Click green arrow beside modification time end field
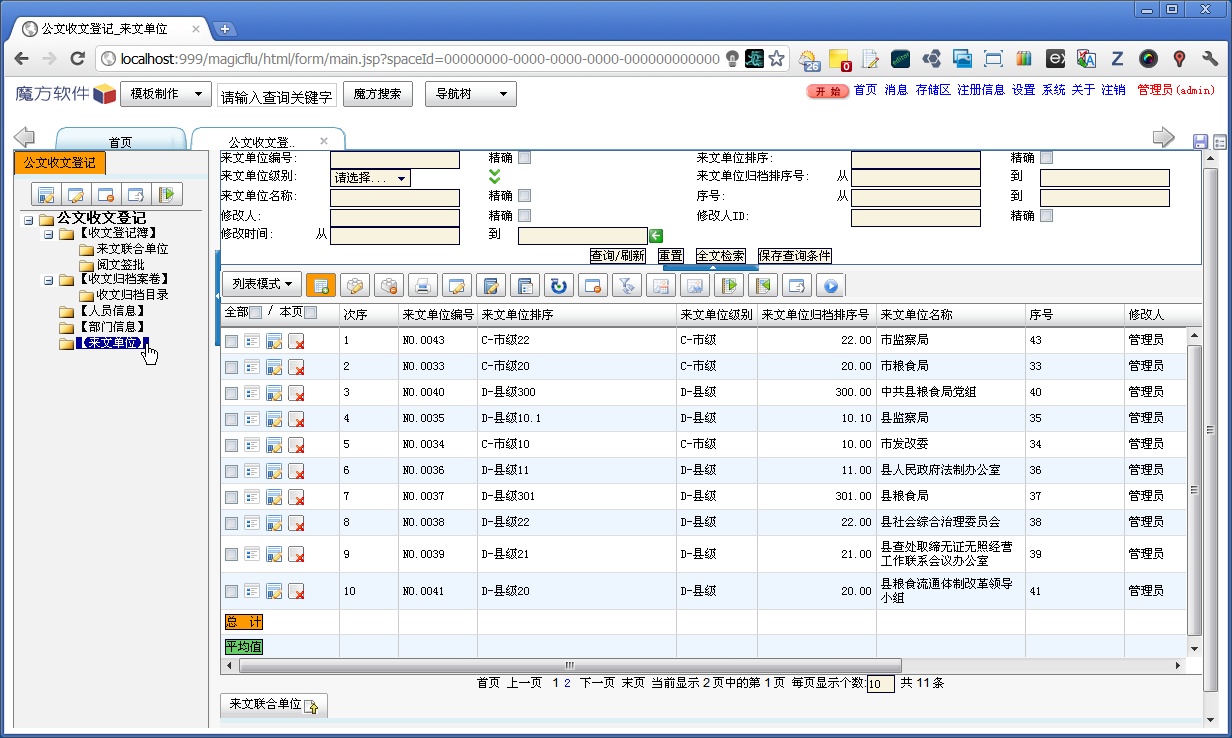Image resolution: width=1232 pixels, height=738 pixels. 656,235
